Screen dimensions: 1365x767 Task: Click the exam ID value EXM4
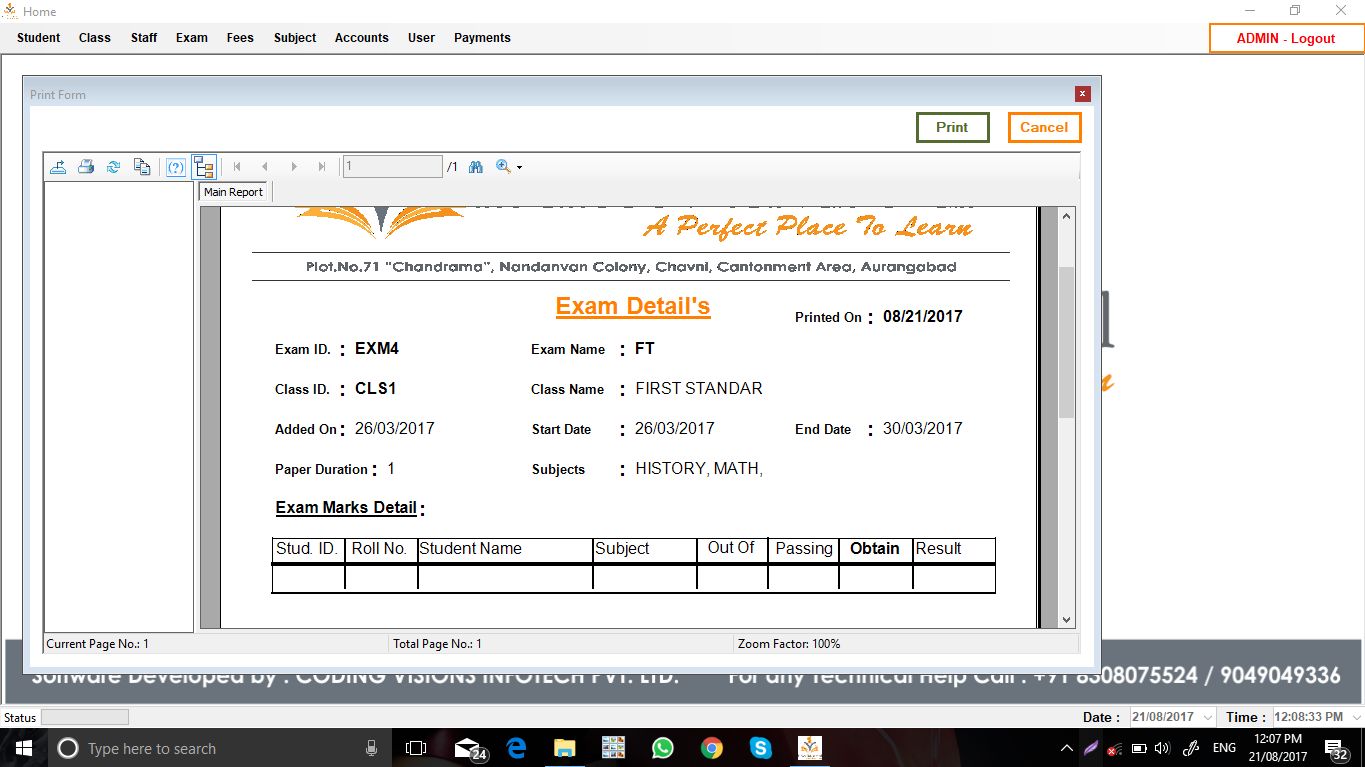377,349
